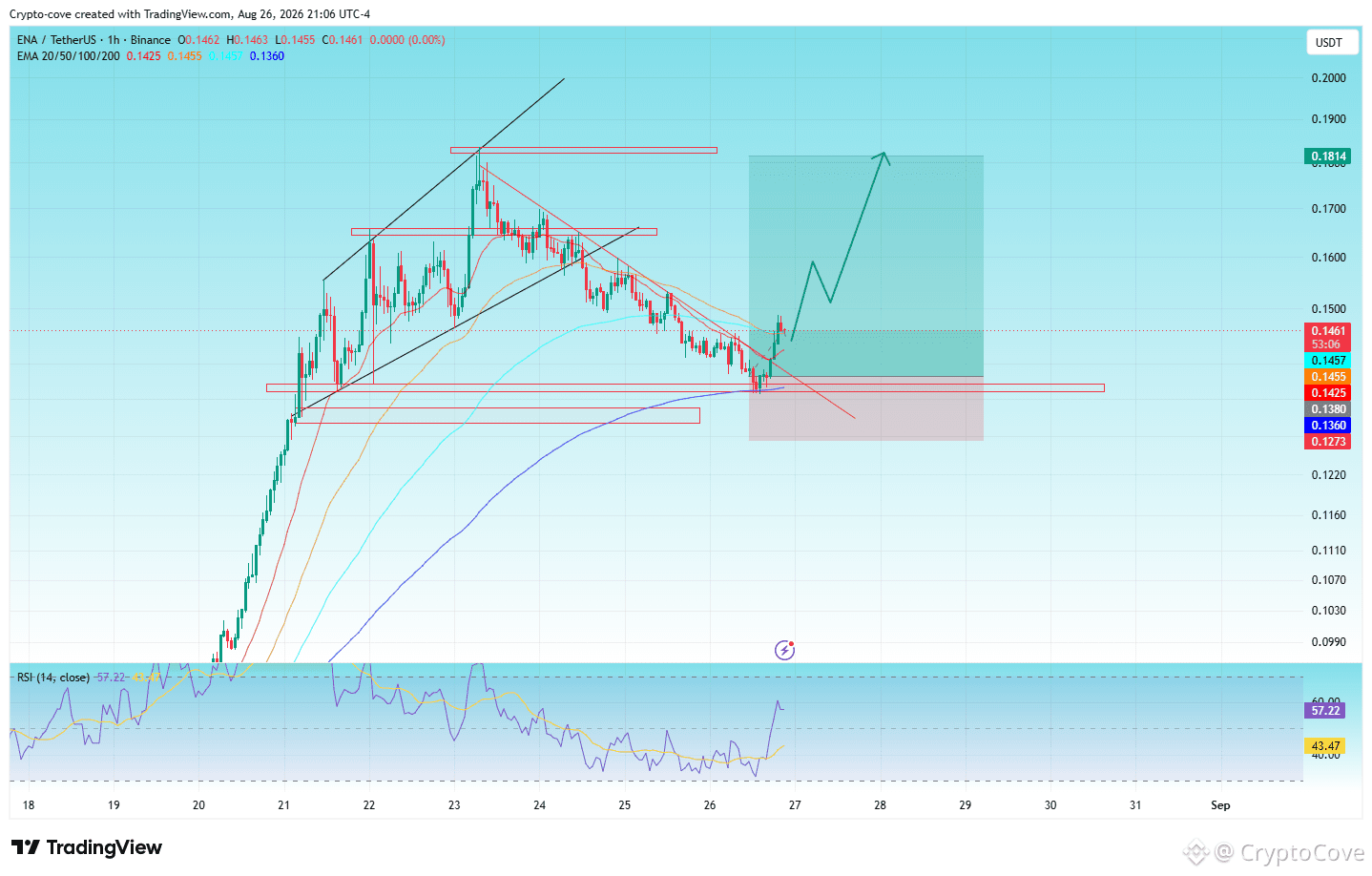Click the 0.1273 stop price label
This screenshot has height=876, width=1372.
click(1328, 442)
